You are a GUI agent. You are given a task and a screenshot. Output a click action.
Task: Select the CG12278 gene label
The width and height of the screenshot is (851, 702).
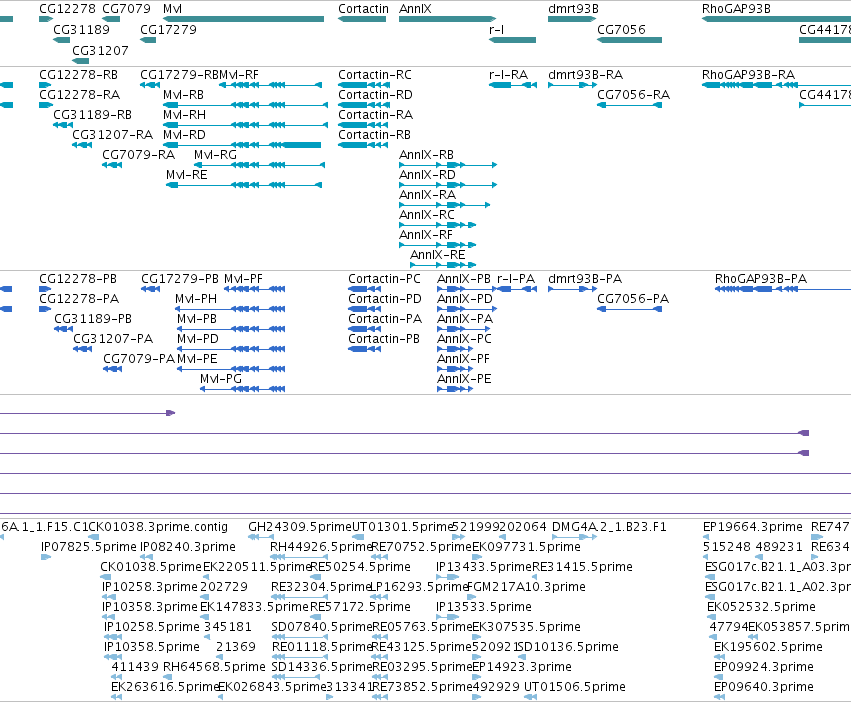tap(67, 9)
